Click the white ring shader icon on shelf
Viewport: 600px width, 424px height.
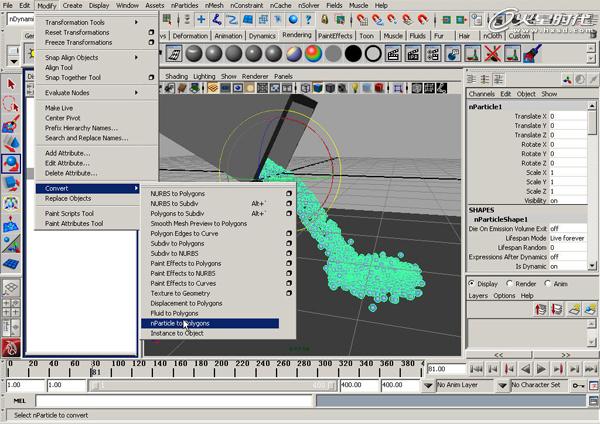click(x=373, y=54)
